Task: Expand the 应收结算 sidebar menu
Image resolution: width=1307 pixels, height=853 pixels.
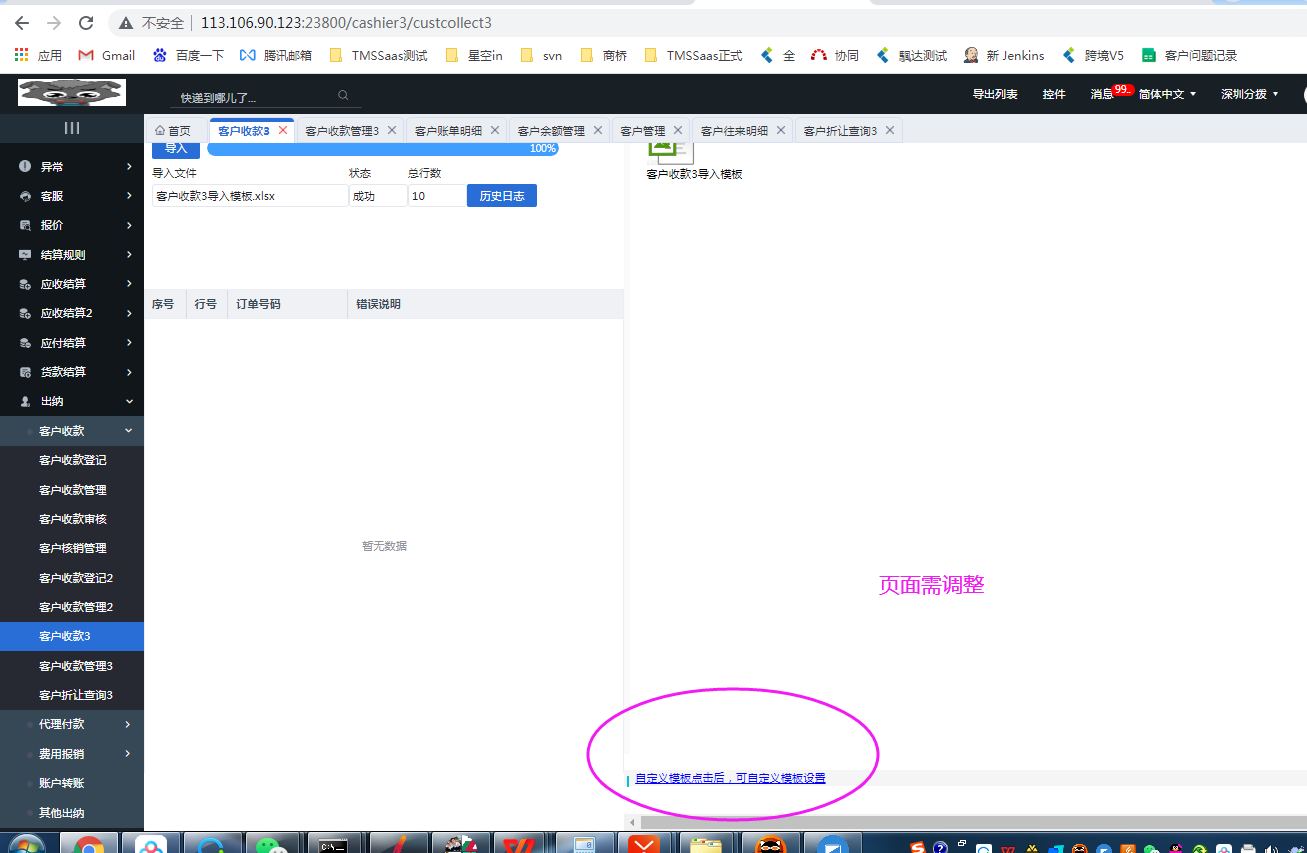Action: [72, 284]
